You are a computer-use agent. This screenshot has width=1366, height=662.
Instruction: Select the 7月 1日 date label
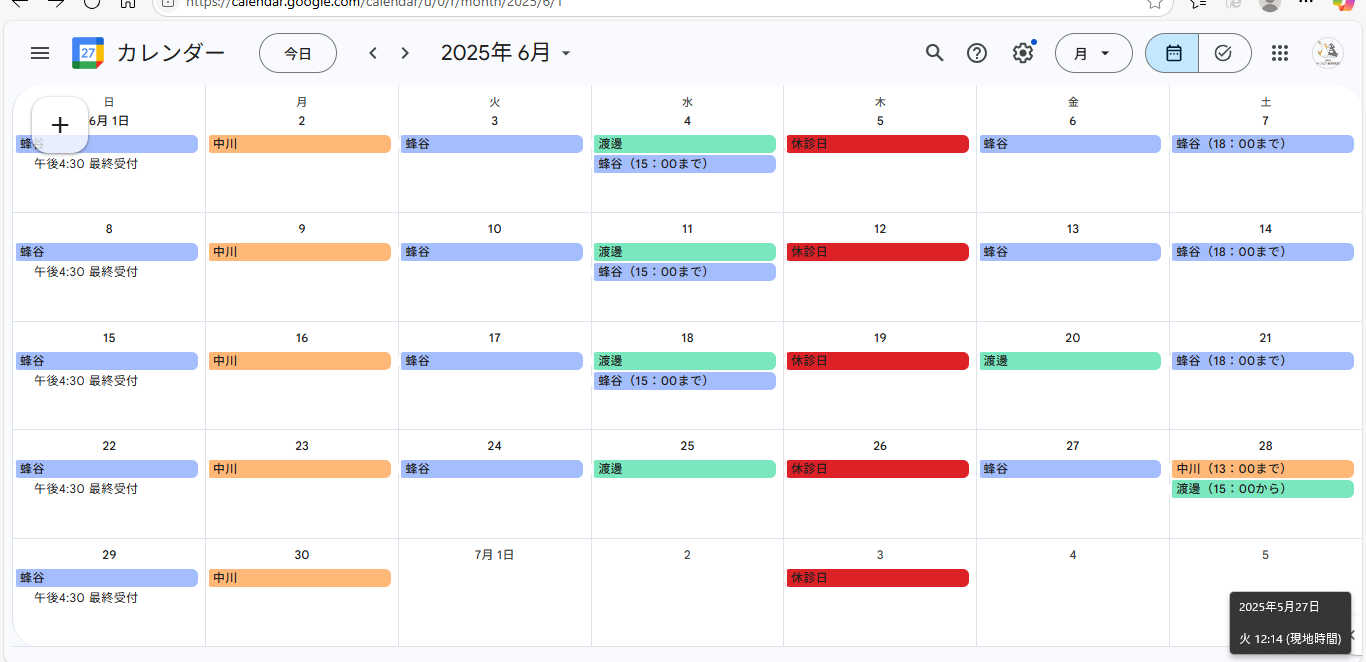tap(494, 555)
